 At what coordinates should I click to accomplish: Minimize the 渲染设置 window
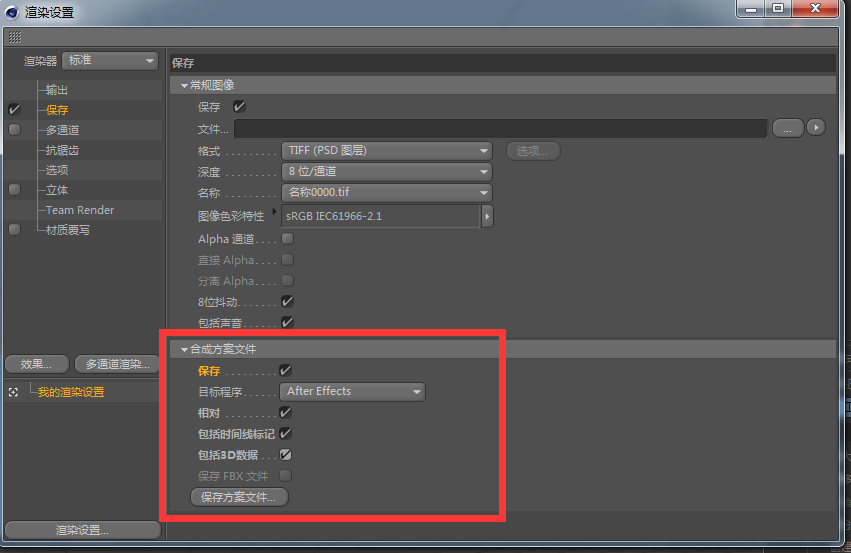[751, 9]
